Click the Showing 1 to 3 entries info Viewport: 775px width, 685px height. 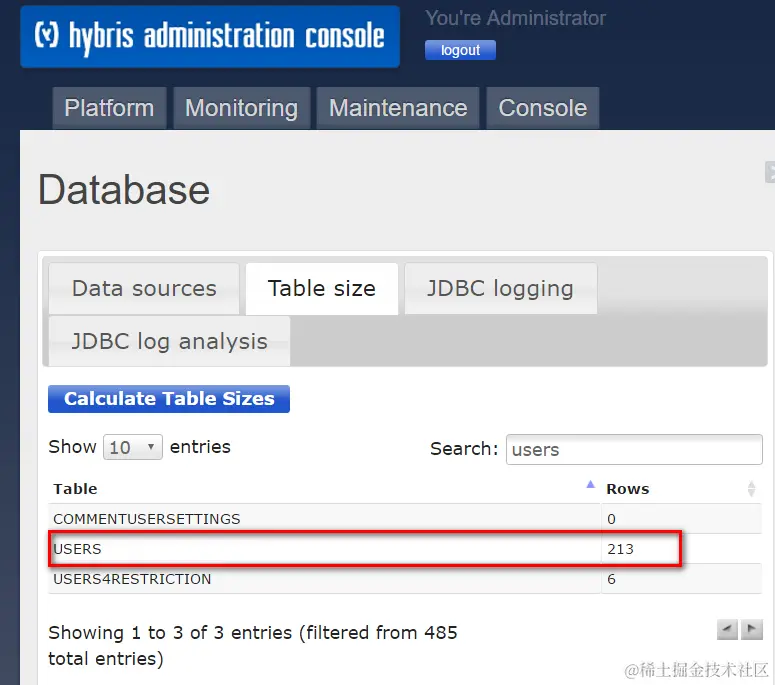click(253, 645)
